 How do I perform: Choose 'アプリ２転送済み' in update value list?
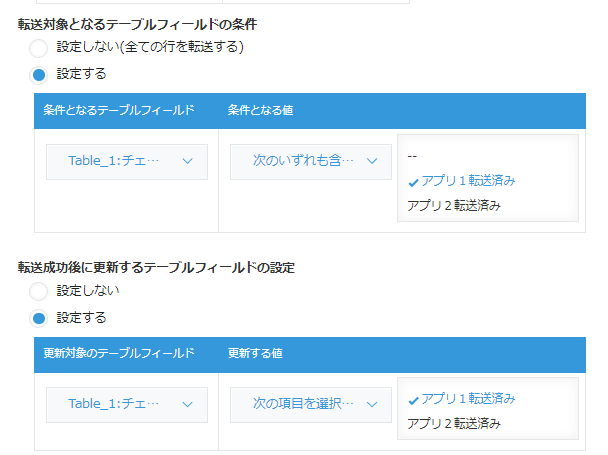(454, 423)
